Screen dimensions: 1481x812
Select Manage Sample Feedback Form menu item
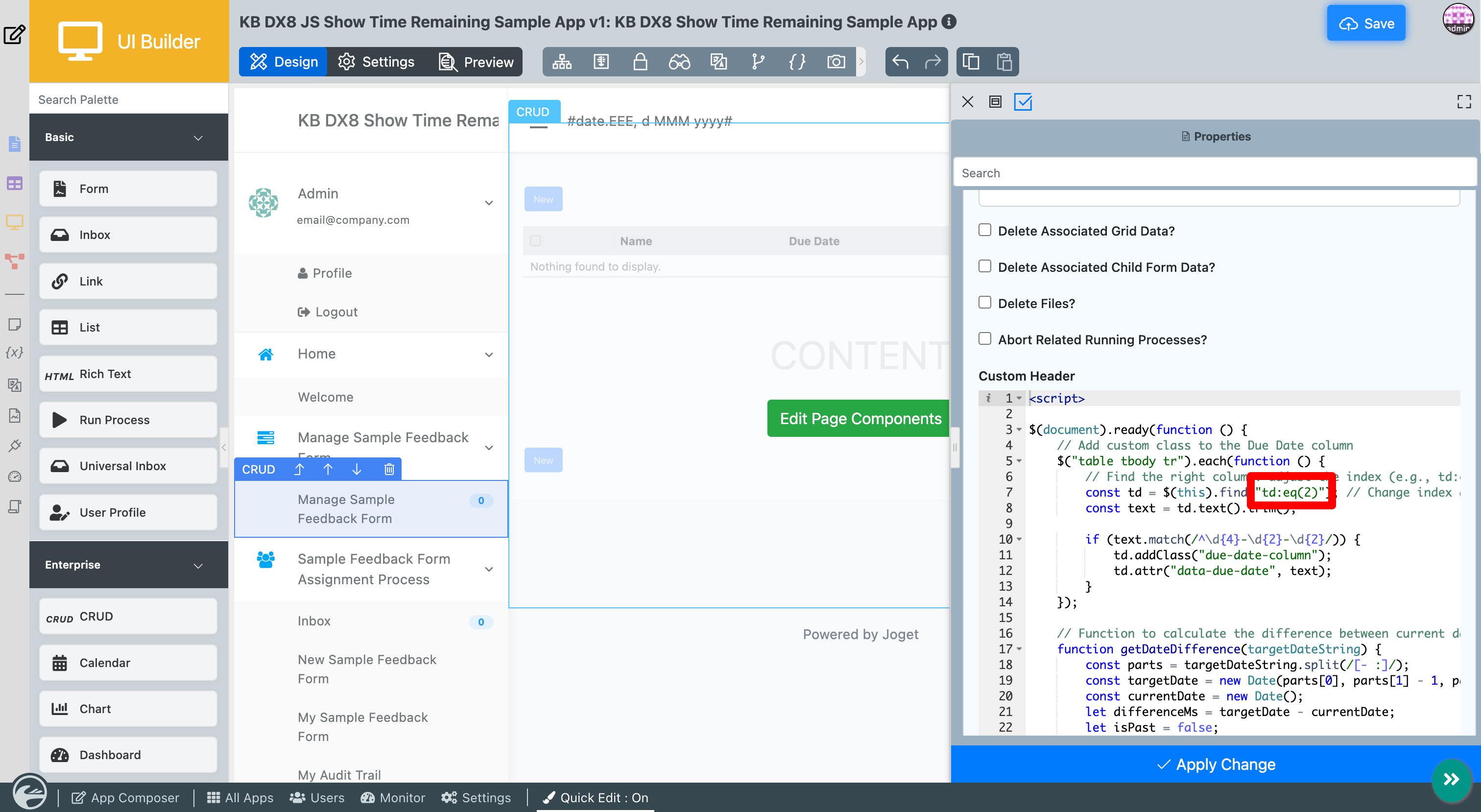(371, 508)
